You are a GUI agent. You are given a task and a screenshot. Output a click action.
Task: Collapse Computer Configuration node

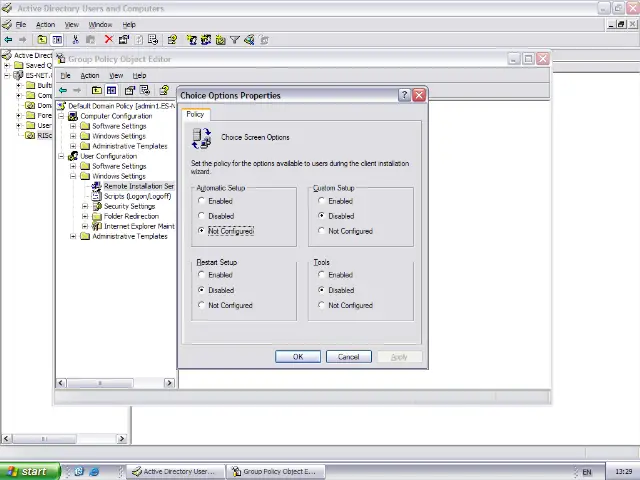(x=61, y=116)
